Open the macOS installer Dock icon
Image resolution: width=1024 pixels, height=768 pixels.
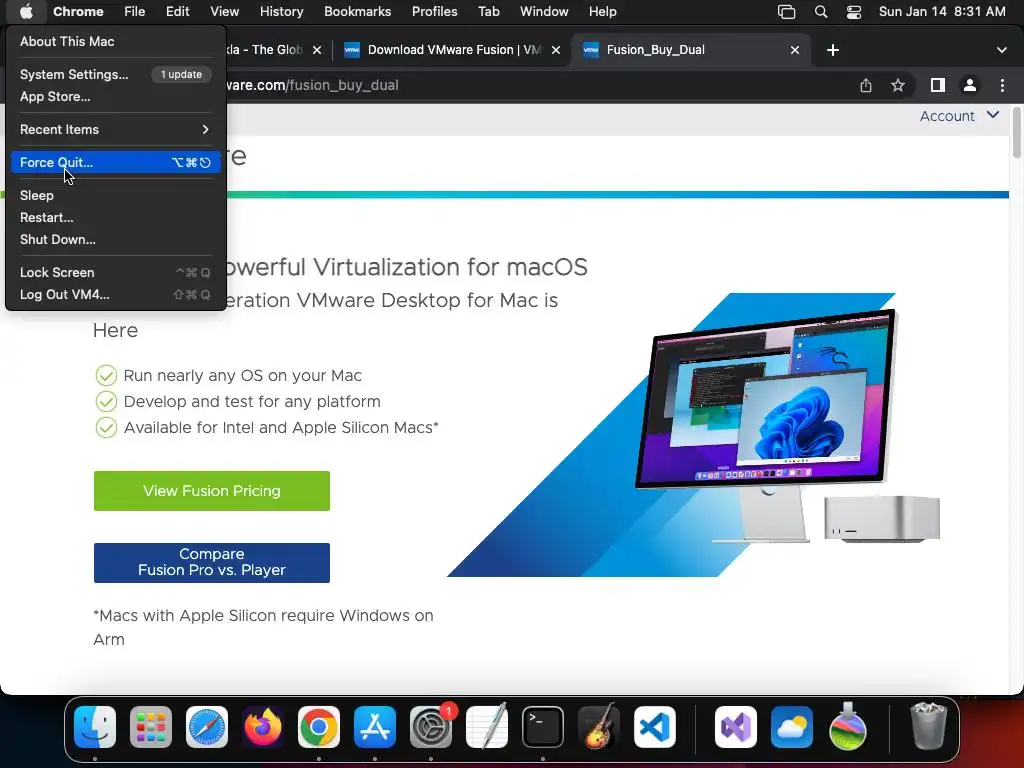[x=848, y=727]
